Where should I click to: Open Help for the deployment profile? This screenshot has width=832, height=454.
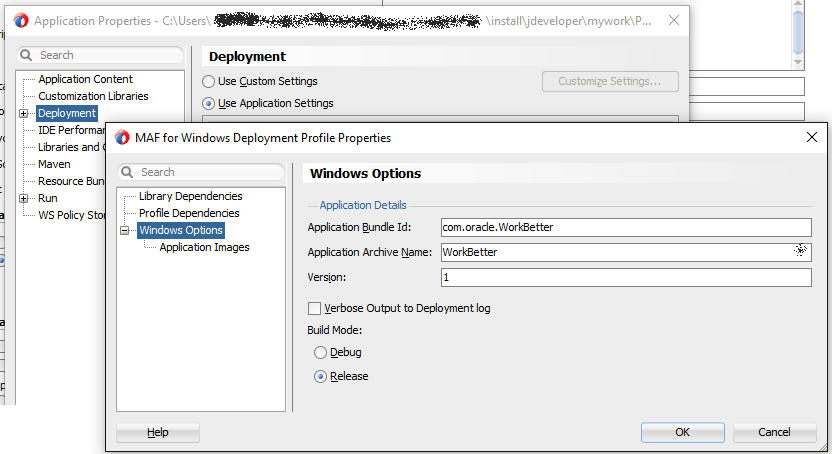click(158, 432)
